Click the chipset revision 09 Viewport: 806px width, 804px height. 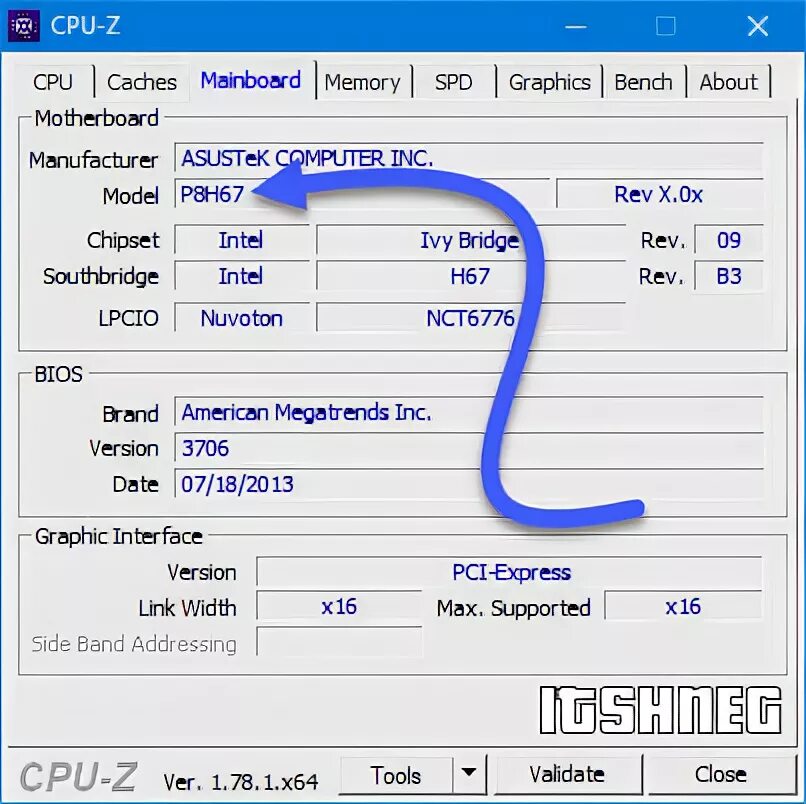coord(728,240)
